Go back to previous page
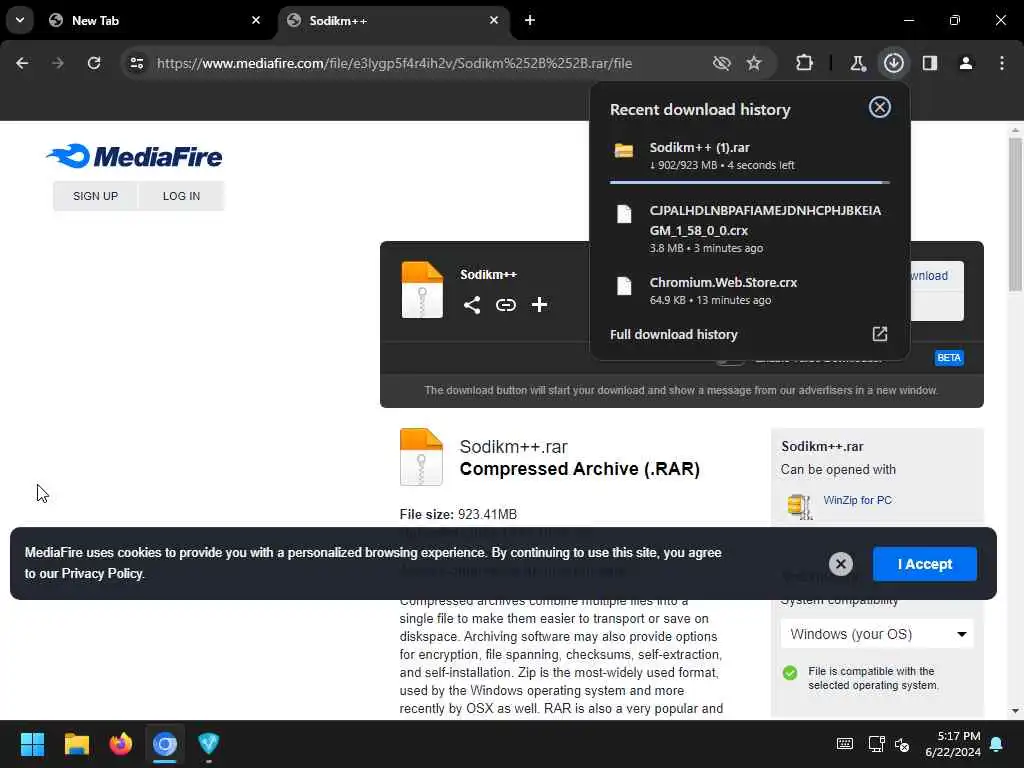 point(22,63)
